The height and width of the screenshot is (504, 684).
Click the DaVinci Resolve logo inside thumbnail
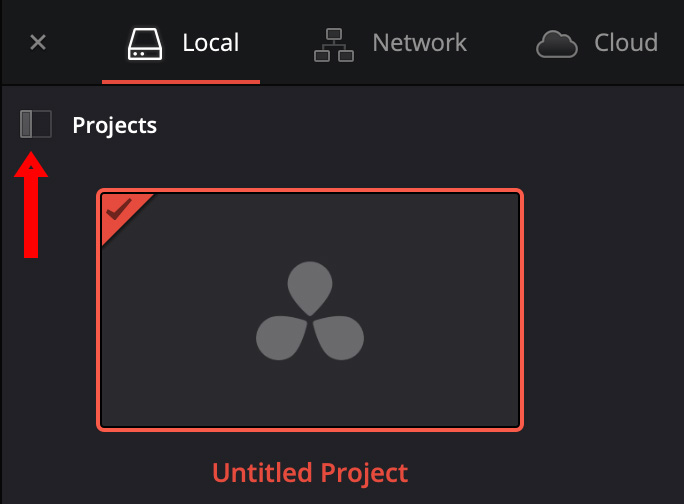310,311
